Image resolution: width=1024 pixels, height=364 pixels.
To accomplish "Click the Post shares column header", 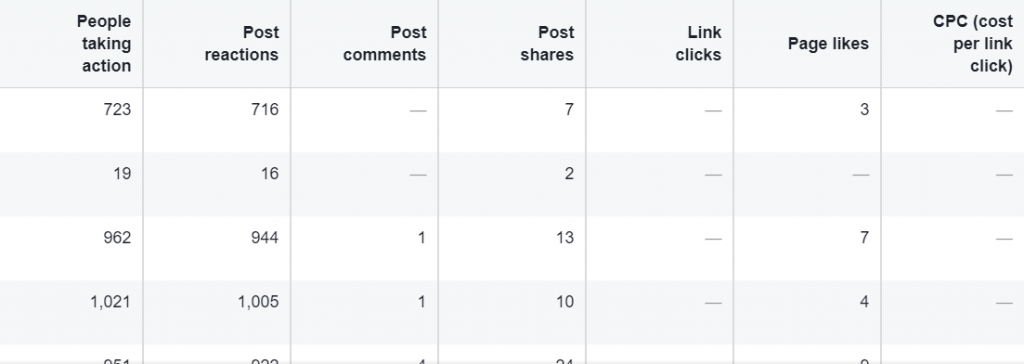I will point(547,44).
